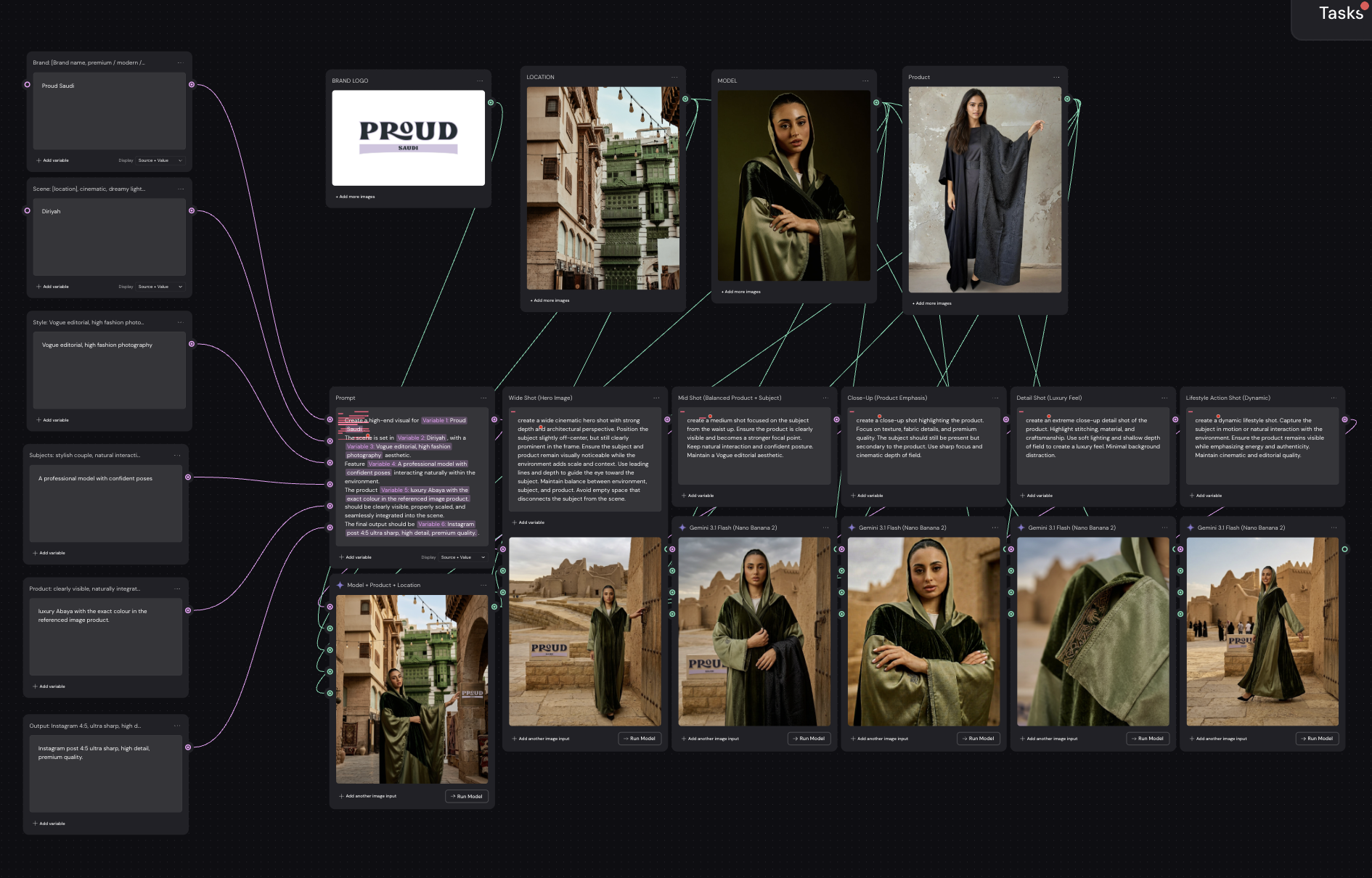1372x878 pixels.
Task: Open the BRAND LOGO node options menu
Action: (x=480, y=81)
